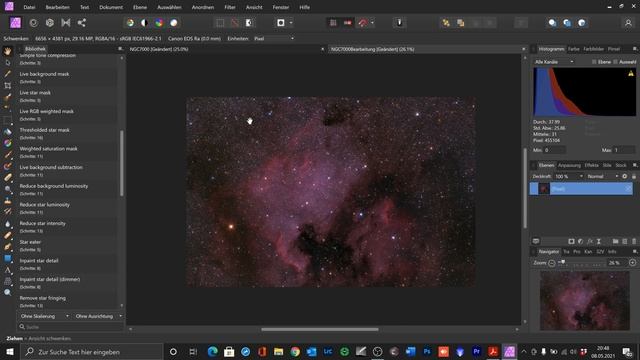Open the Ohne Ausrichtung dropdown
Screen dimensions: 640x360
[98, 316]
